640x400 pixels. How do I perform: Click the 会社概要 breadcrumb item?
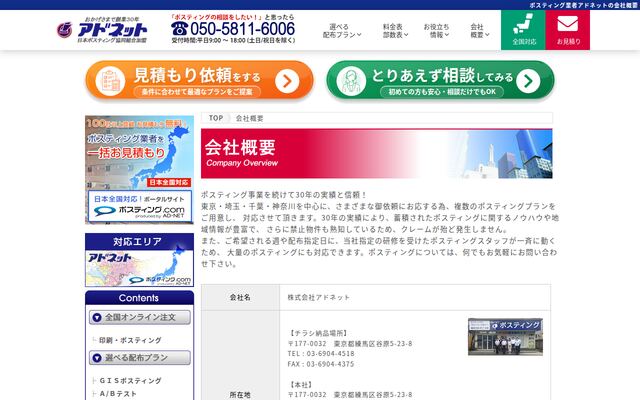coord(249,118)
